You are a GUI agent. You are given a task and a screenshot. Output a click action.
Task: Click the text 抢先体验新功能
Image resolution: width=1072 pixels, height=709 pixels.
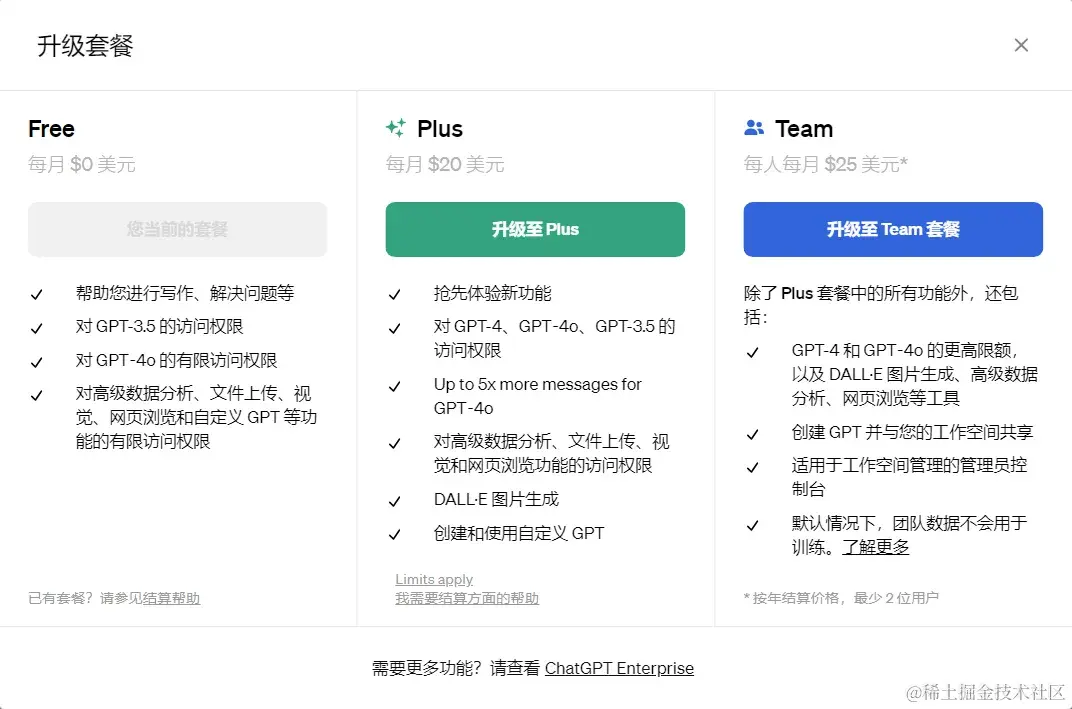492,293
